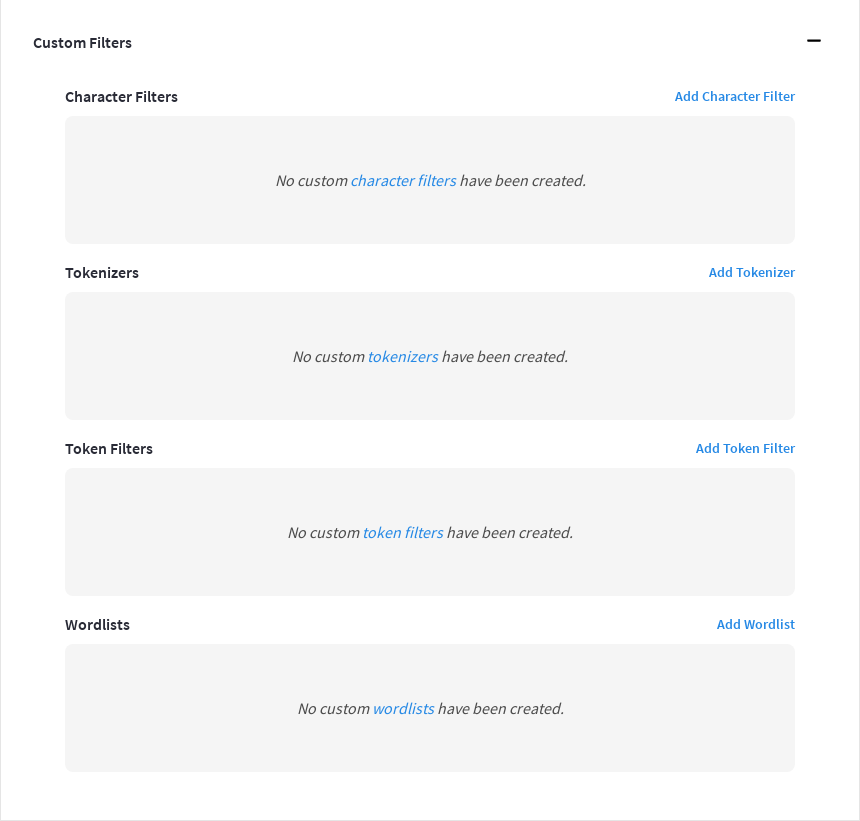This screenshot has width=860, height=821.
Task: Select the Custom Filters heading
Action: [83, 43]
